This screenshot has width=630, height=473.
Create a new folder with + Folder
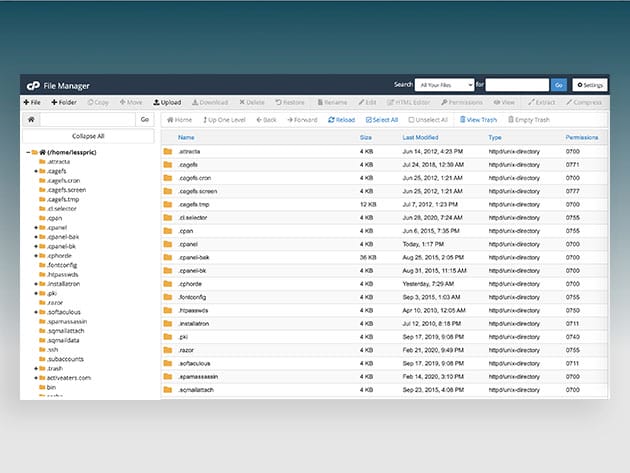[x=64, y=102]
